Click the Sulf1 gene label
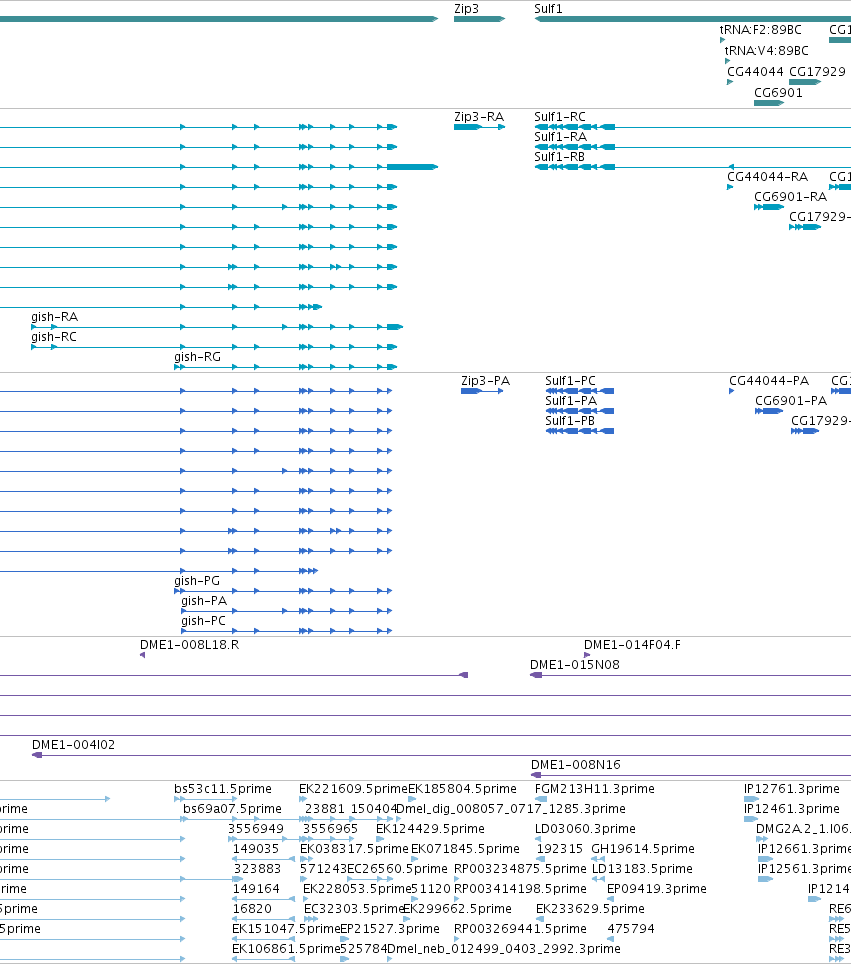The width and height of the screenshot is (851, 964). click(548, 9)
